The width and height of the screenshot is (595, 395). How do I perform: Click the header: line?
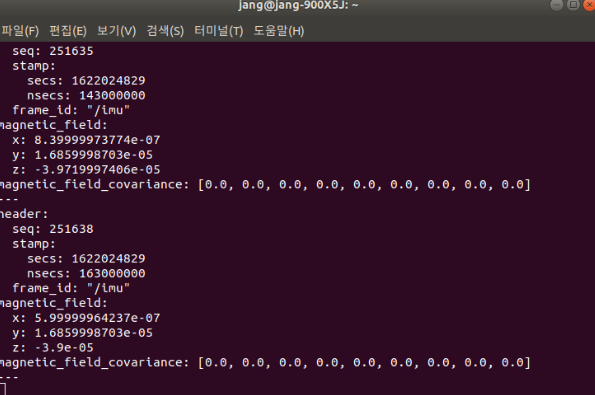coord(24,214)
